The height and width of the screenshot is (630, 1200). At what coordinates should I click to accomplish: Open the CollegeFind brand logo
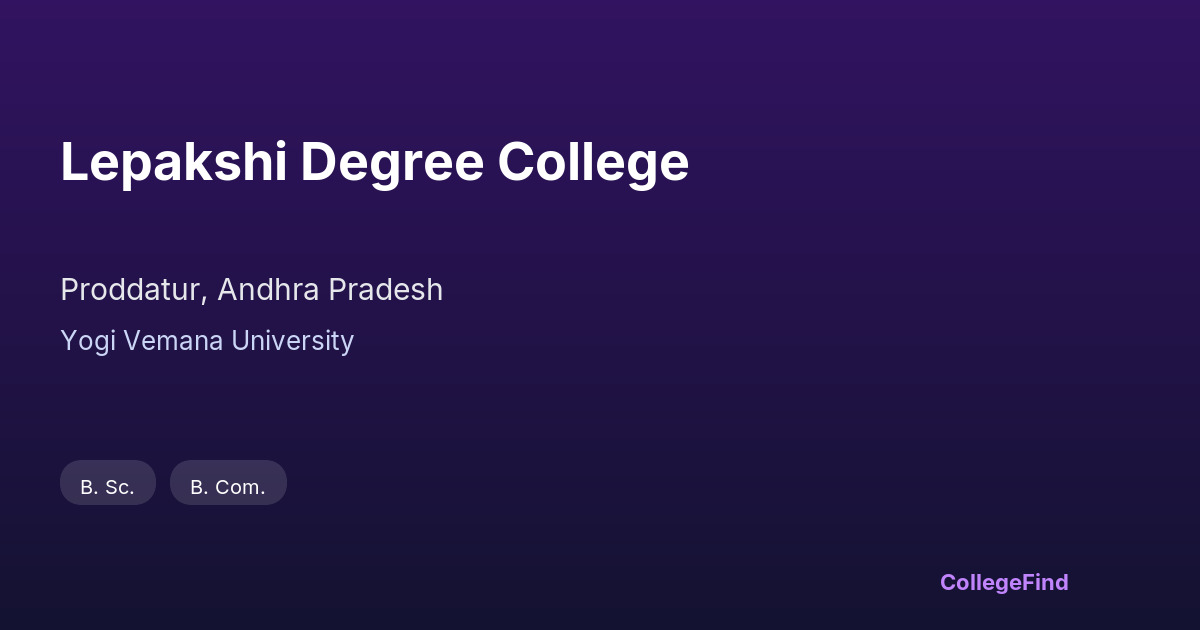[x=1004, y=582]
